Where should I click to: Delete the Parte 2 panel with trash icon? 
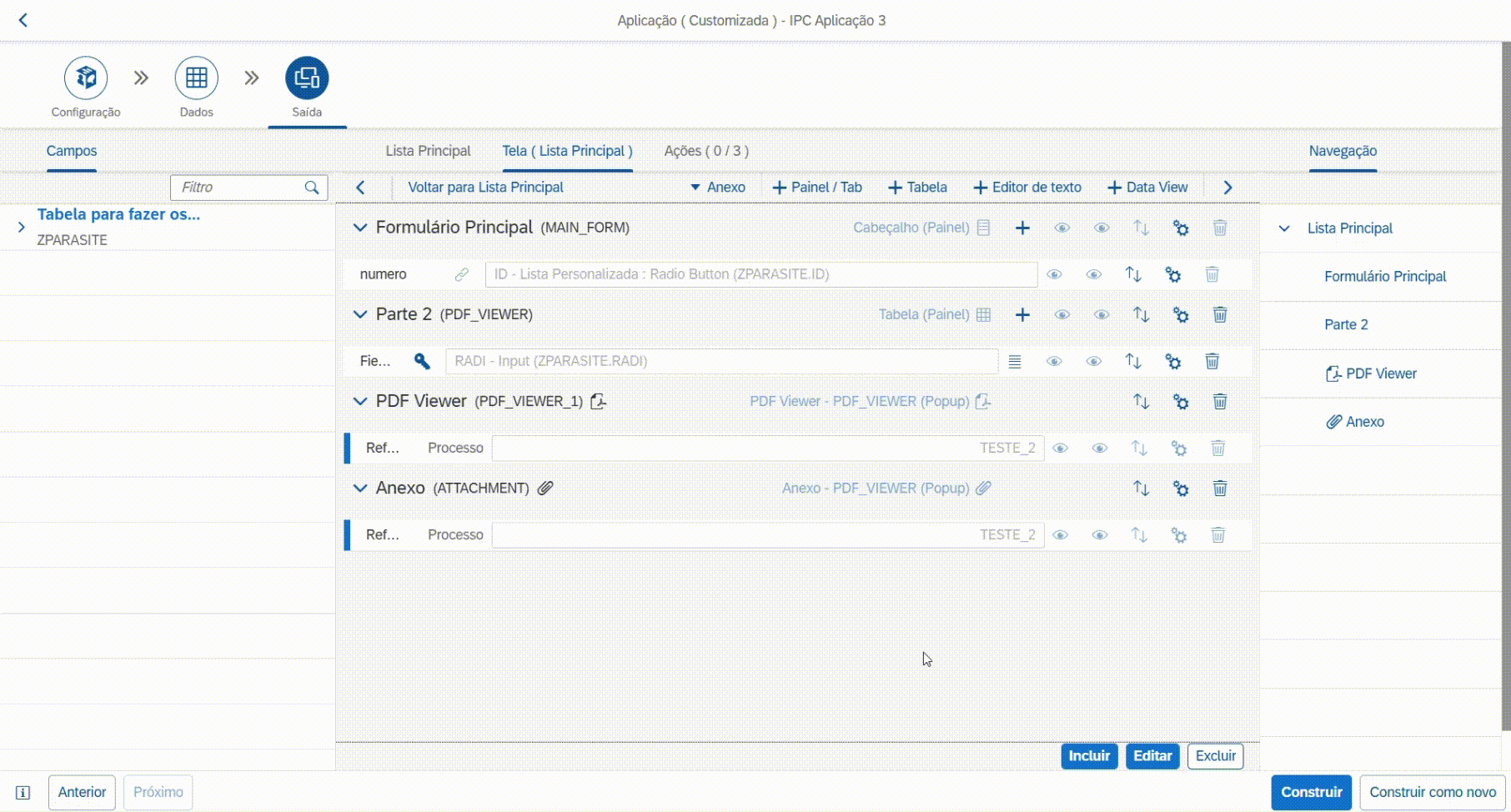[x=1219, y=314]
